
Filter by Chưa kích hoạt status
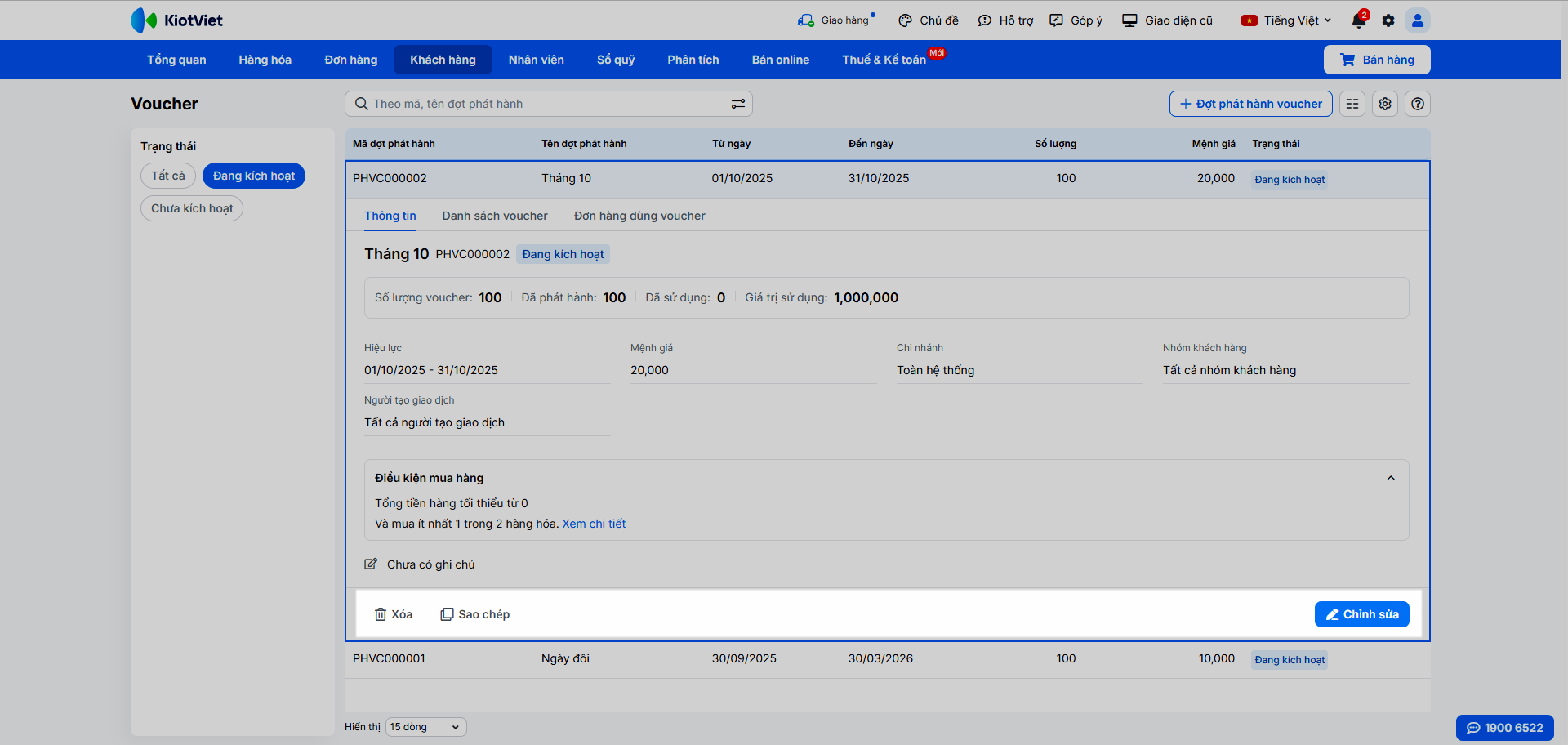[192, 208]
